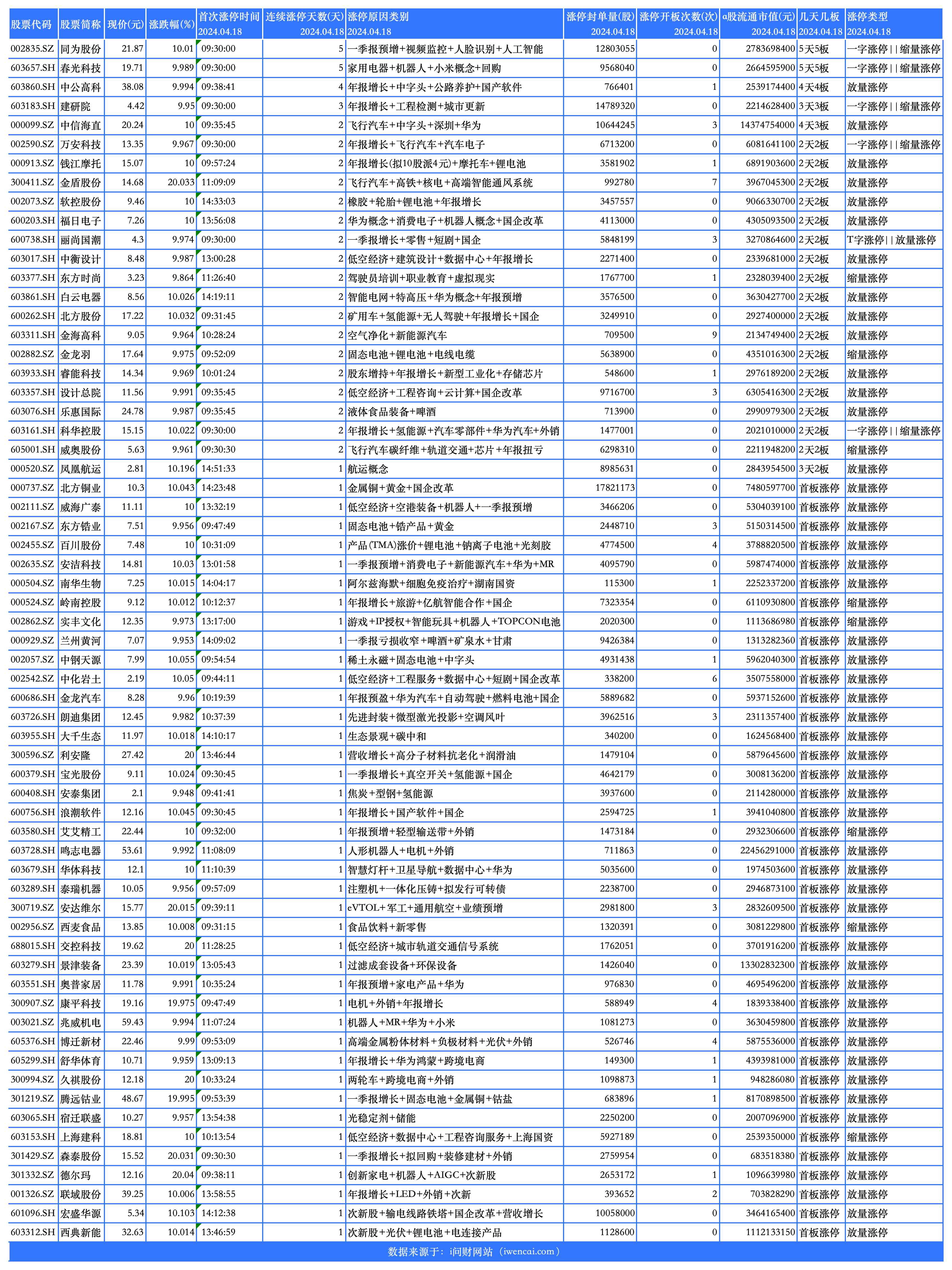Select stock code 605001.SH
The image size is (952, 1270).
point(33,449)
